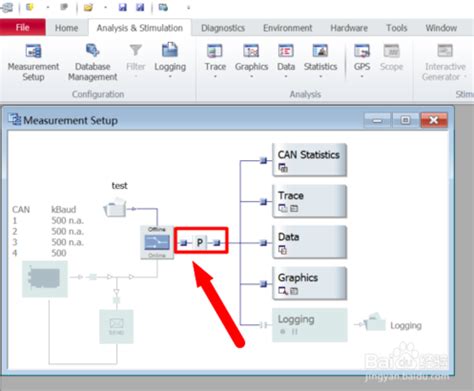The height and width of the screenshot is (391, 474).
Task: Click the hotspot square before Trace block
Action: [x=263, y=202]
